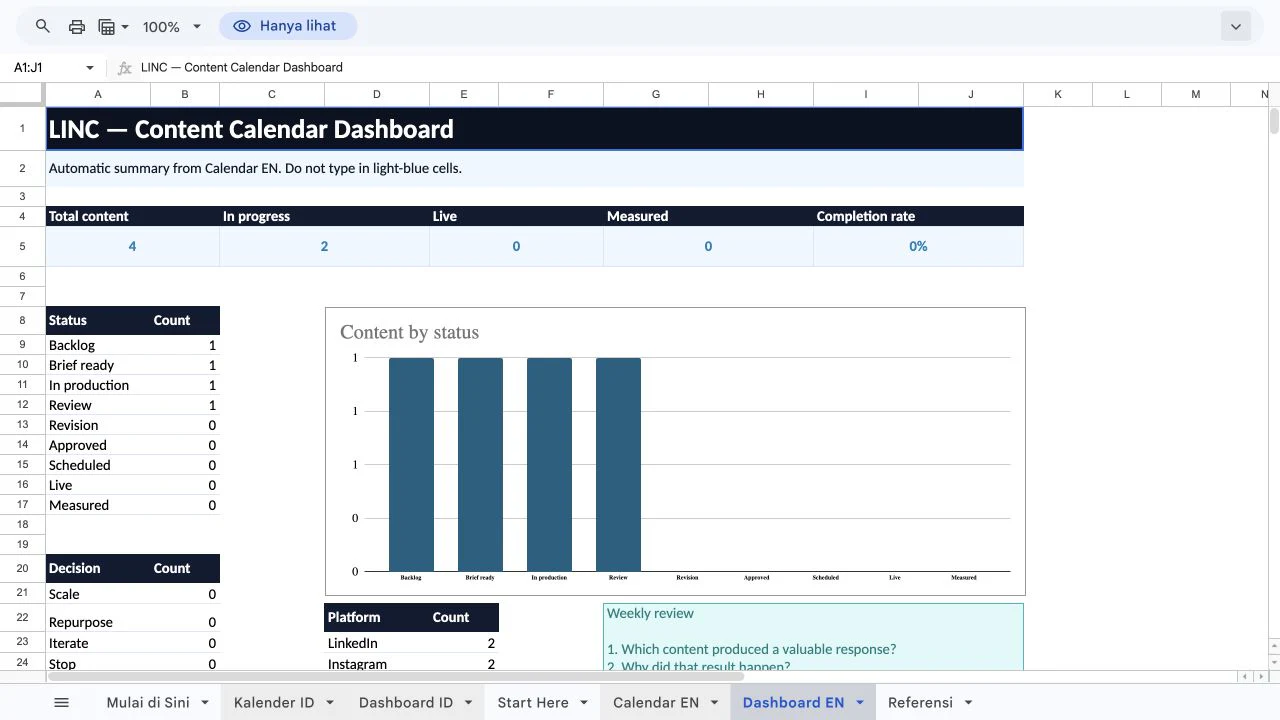Click the Content by status chart title
This screenshot has height=720, width=1280.
409,332
